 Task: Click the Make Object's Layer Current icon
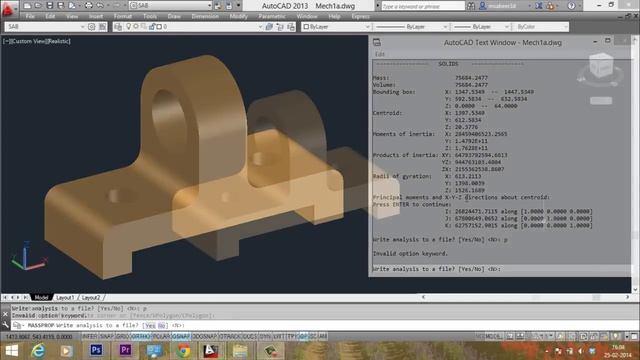tap(269, 27)
